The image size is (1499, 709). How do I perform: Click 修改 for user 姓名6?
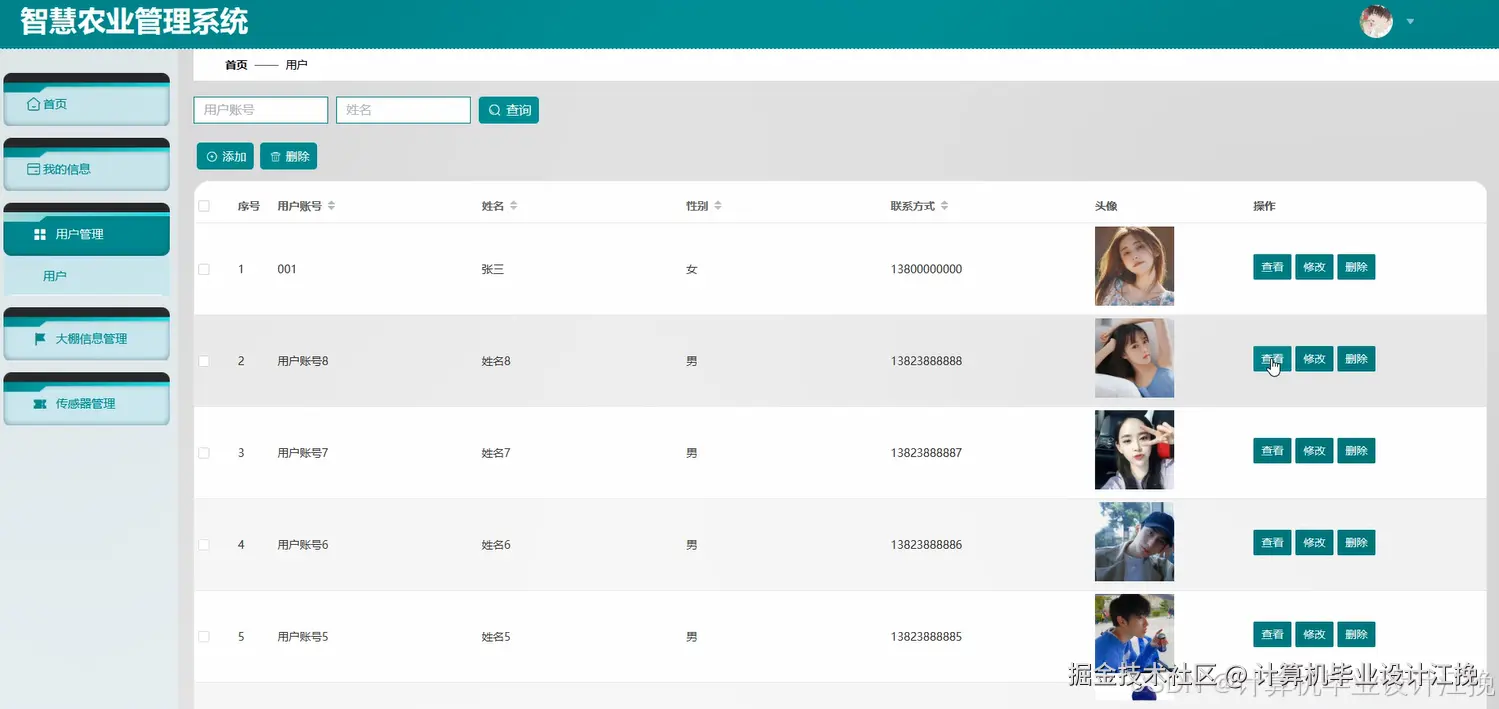point(1314,543)
